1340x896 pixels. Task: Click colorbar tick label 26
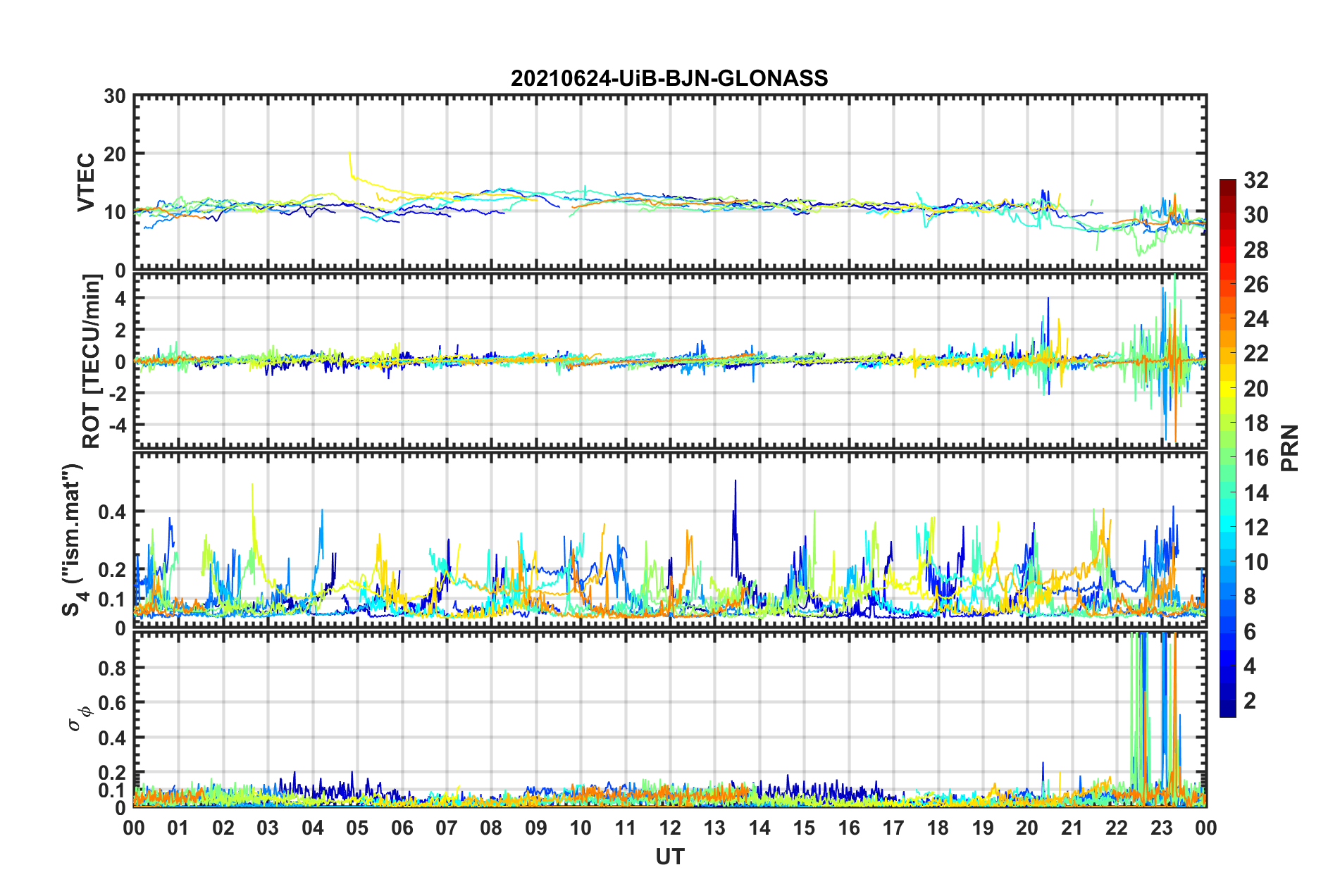tap(1255, 285)
